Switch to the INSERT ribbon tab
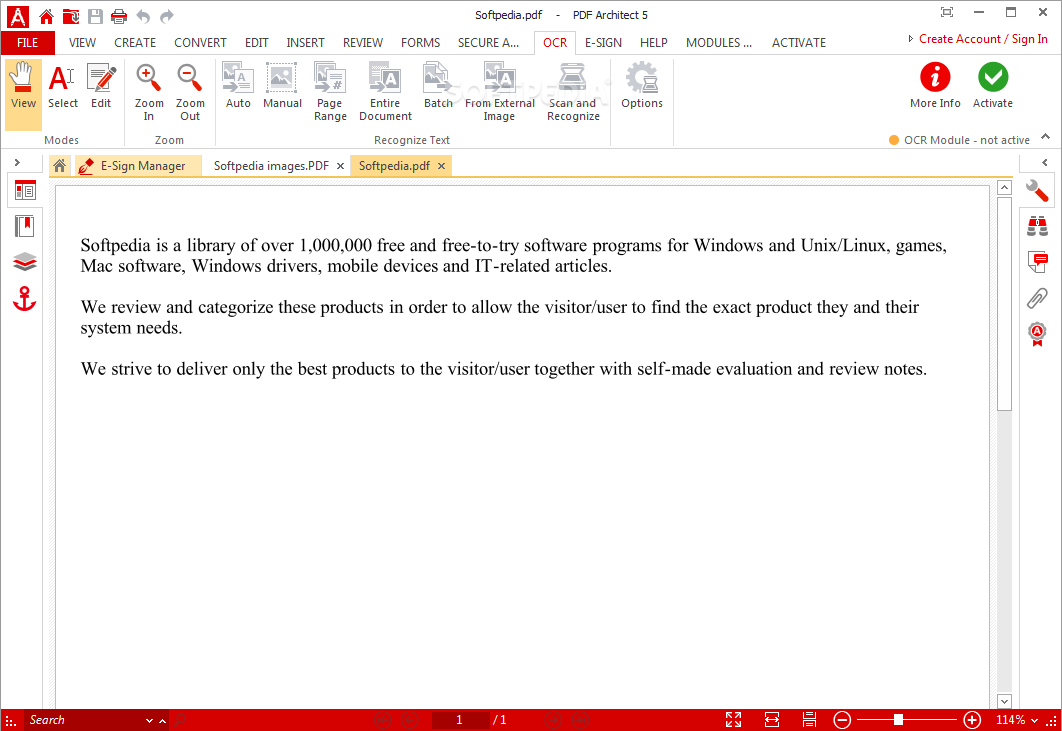The image size is (1062, 731). point(305,43)
